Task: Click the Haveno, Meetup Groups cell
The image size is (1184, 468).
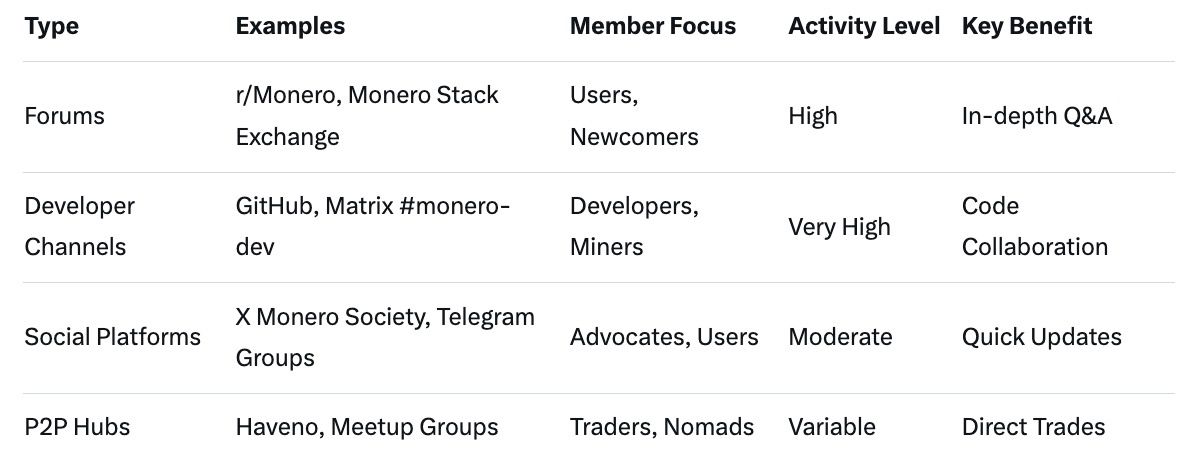Action: [x=367, y=427]
